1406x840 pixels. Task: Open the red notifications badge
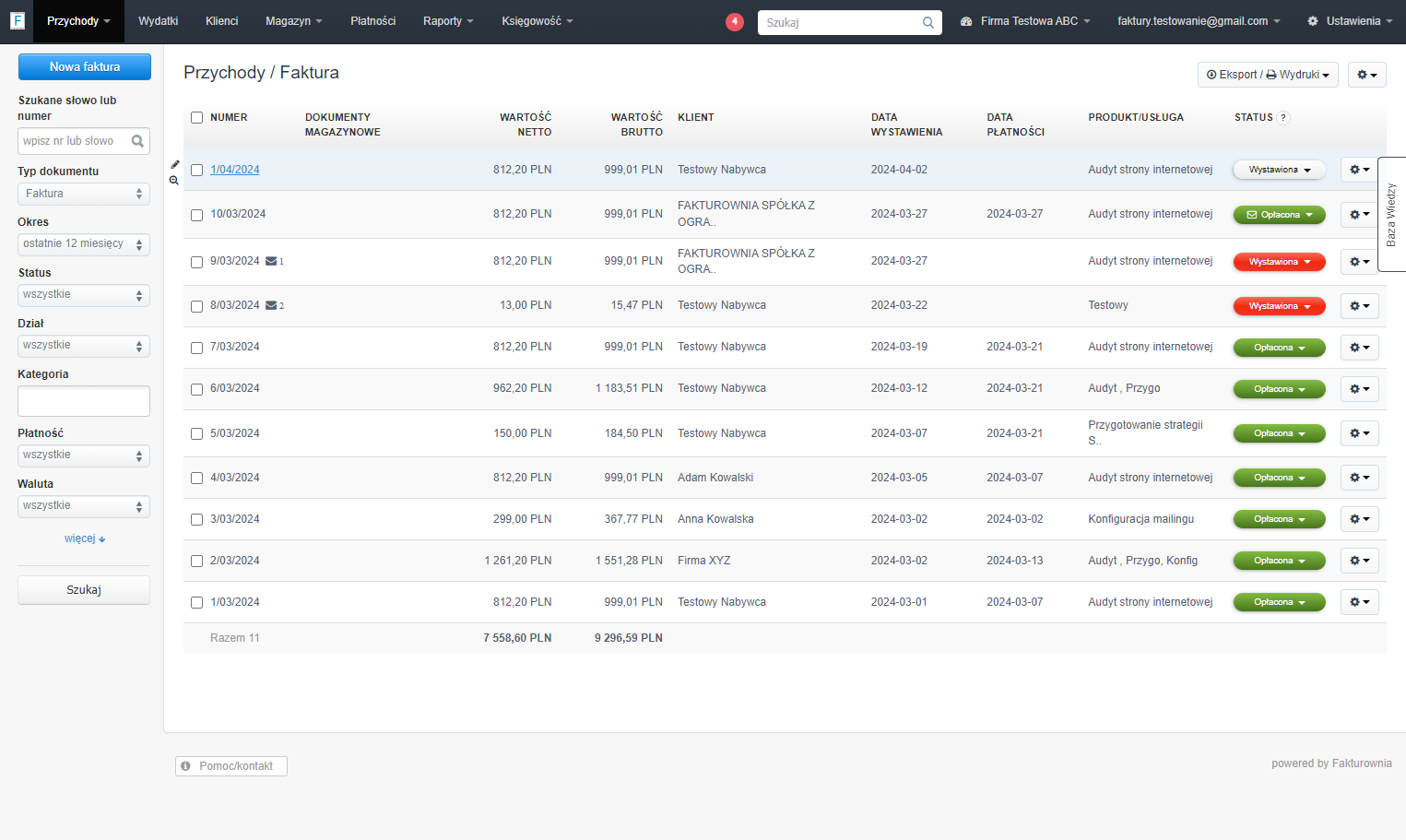click(735, 21)
